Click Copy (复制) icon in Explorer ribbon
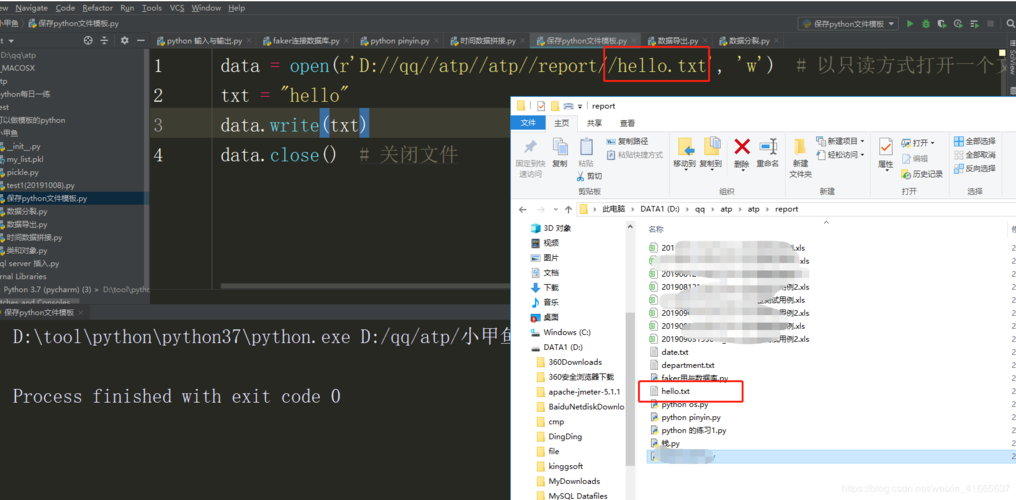1016x500 pixels. pyautogui.click(x=560, y=153)
